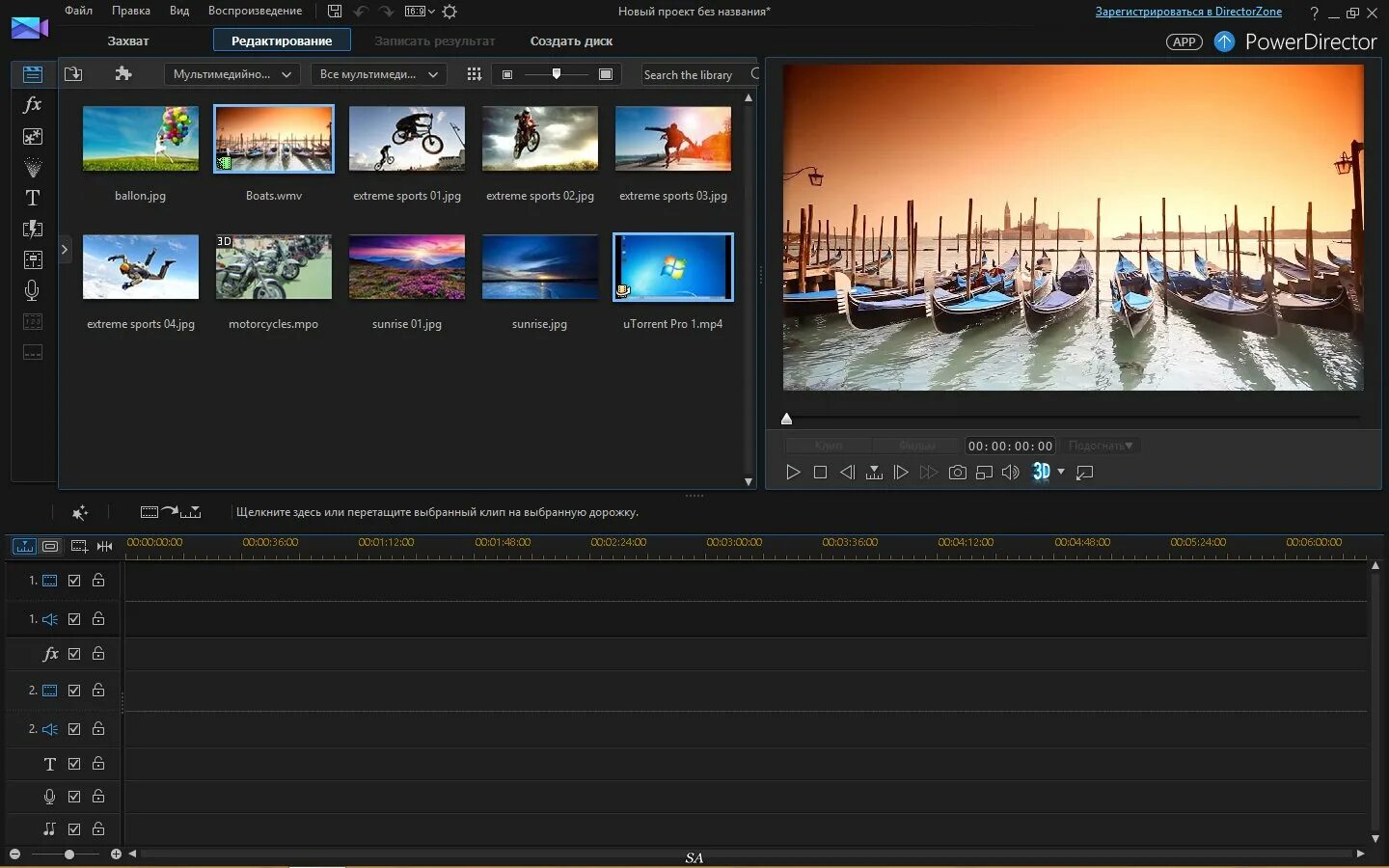Open the 3D mode dropdown arrow
The image size is (1389, 868).
1061,472
